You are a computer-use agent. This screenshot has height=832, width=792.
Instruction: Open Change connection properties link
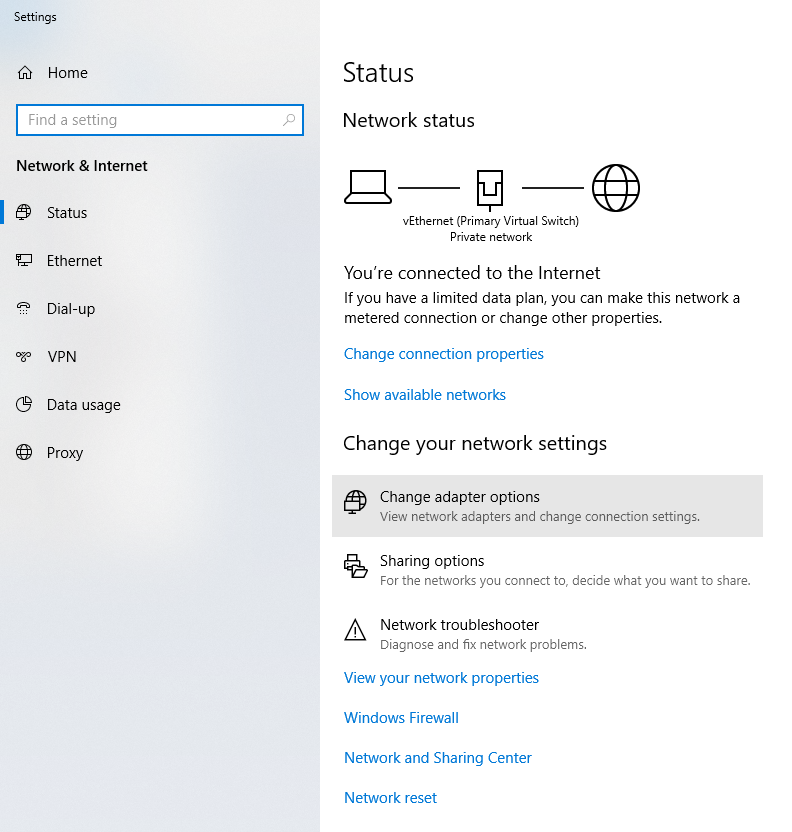click(x=443, y=354)
